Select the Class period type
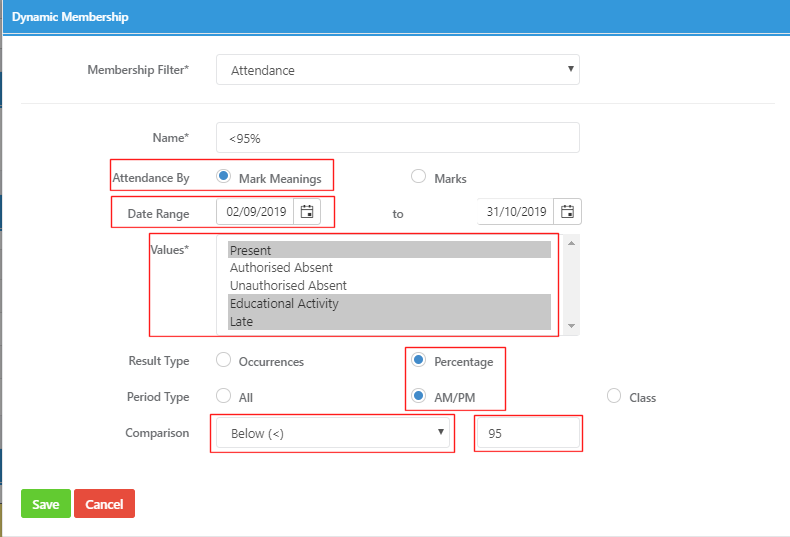This screenshot has height=537, width=790. (x=614, y=395)
